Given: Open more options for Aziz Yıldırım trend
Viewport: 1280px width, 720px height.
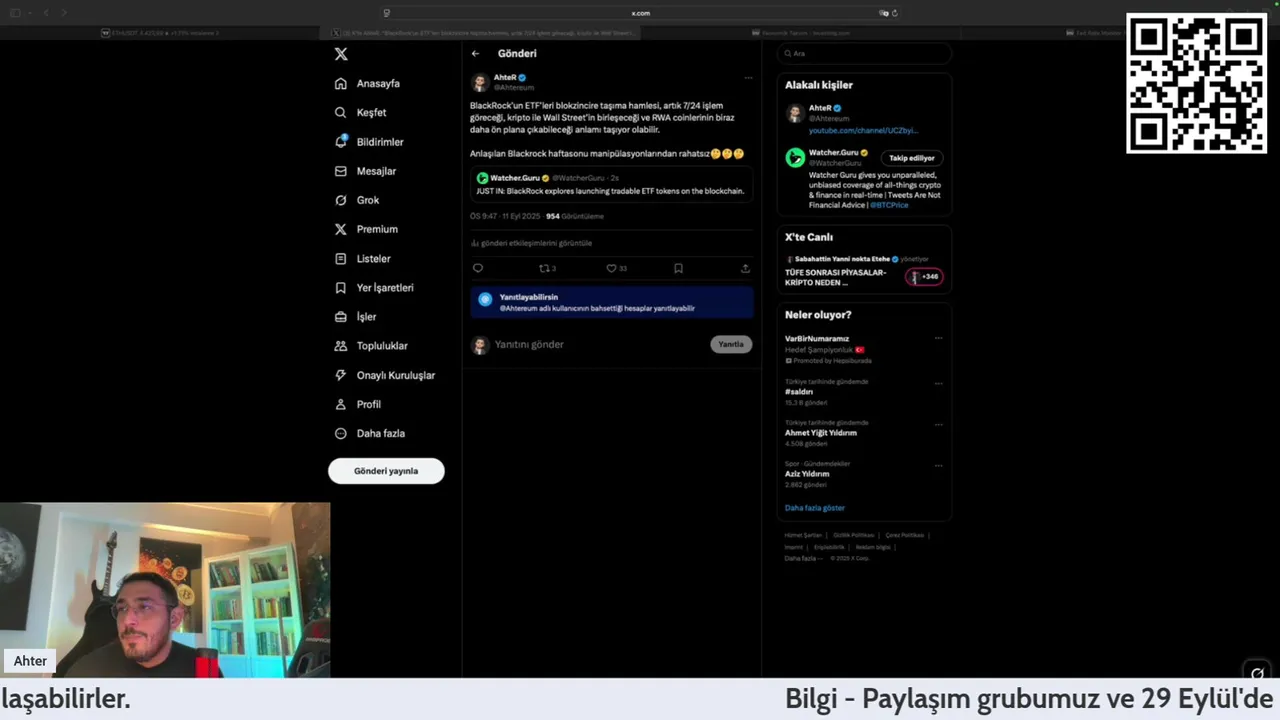Looking at the screenshot, I should (938, 465).
